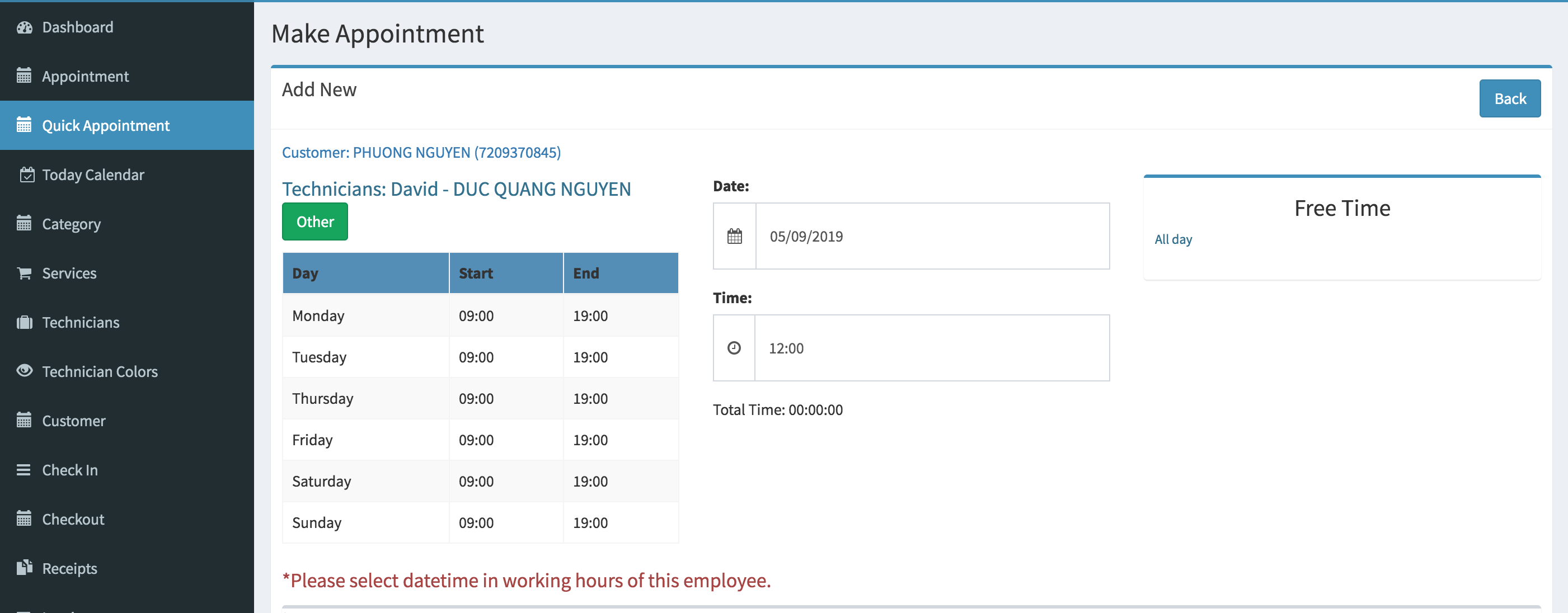Select Quick Appointment in the sidebar

[105, 125]
